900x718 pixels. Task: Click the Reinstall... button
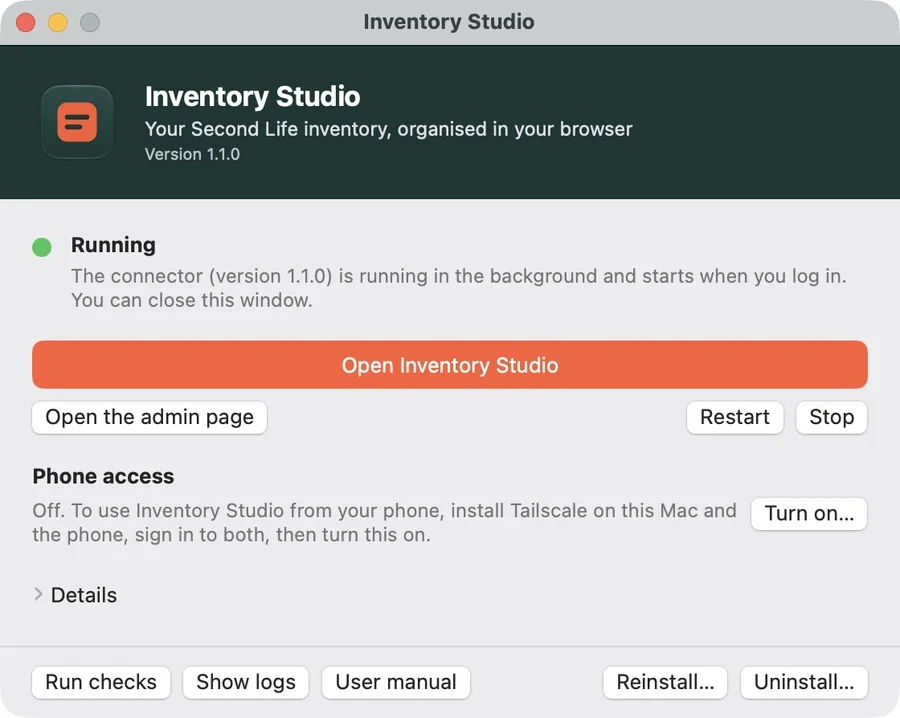tap(665, 682)
